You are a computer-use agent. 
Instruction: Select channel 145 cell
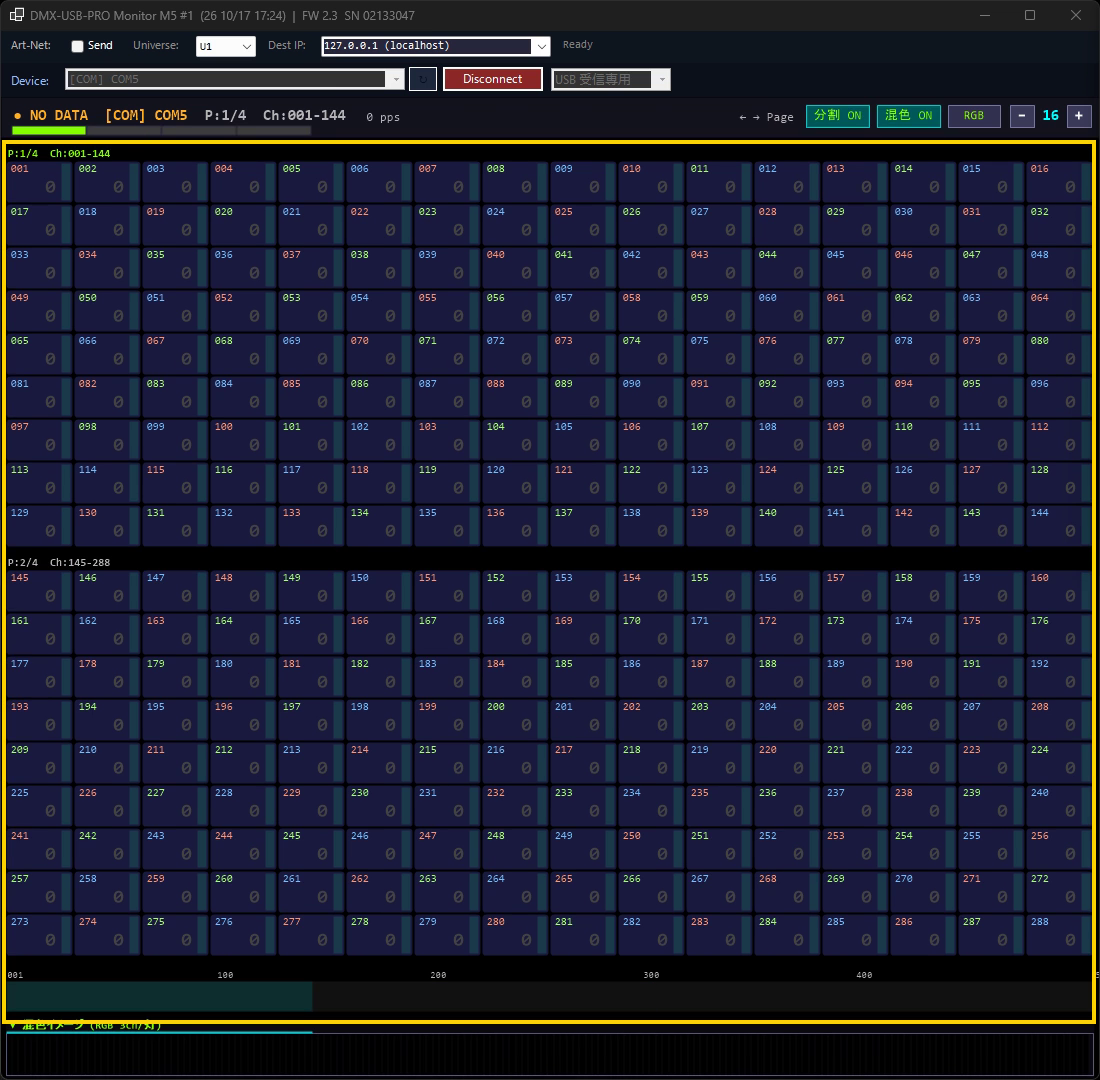(x=39, y=591)
